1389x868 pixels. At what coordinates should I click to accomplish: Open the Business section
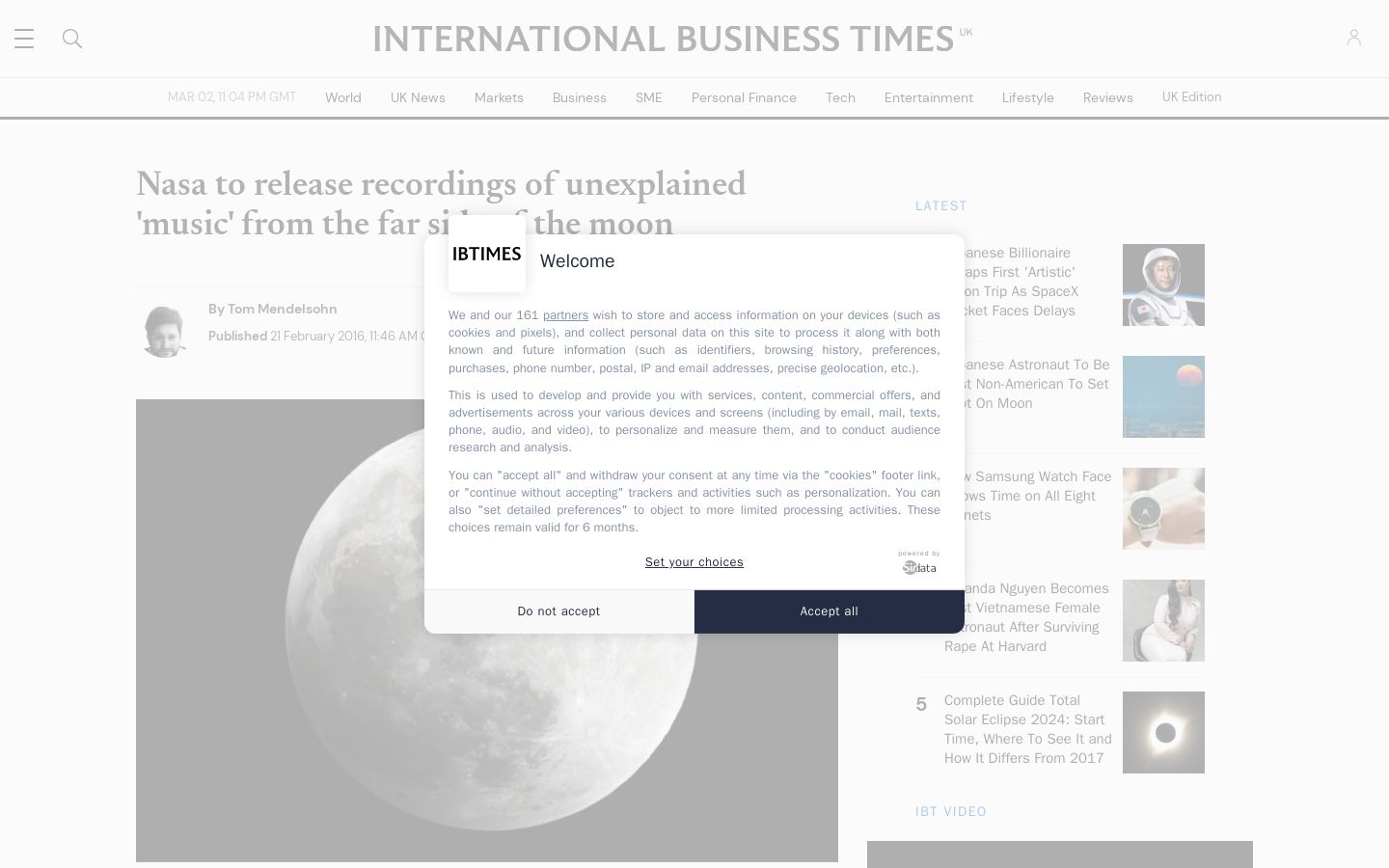(580, 97)
